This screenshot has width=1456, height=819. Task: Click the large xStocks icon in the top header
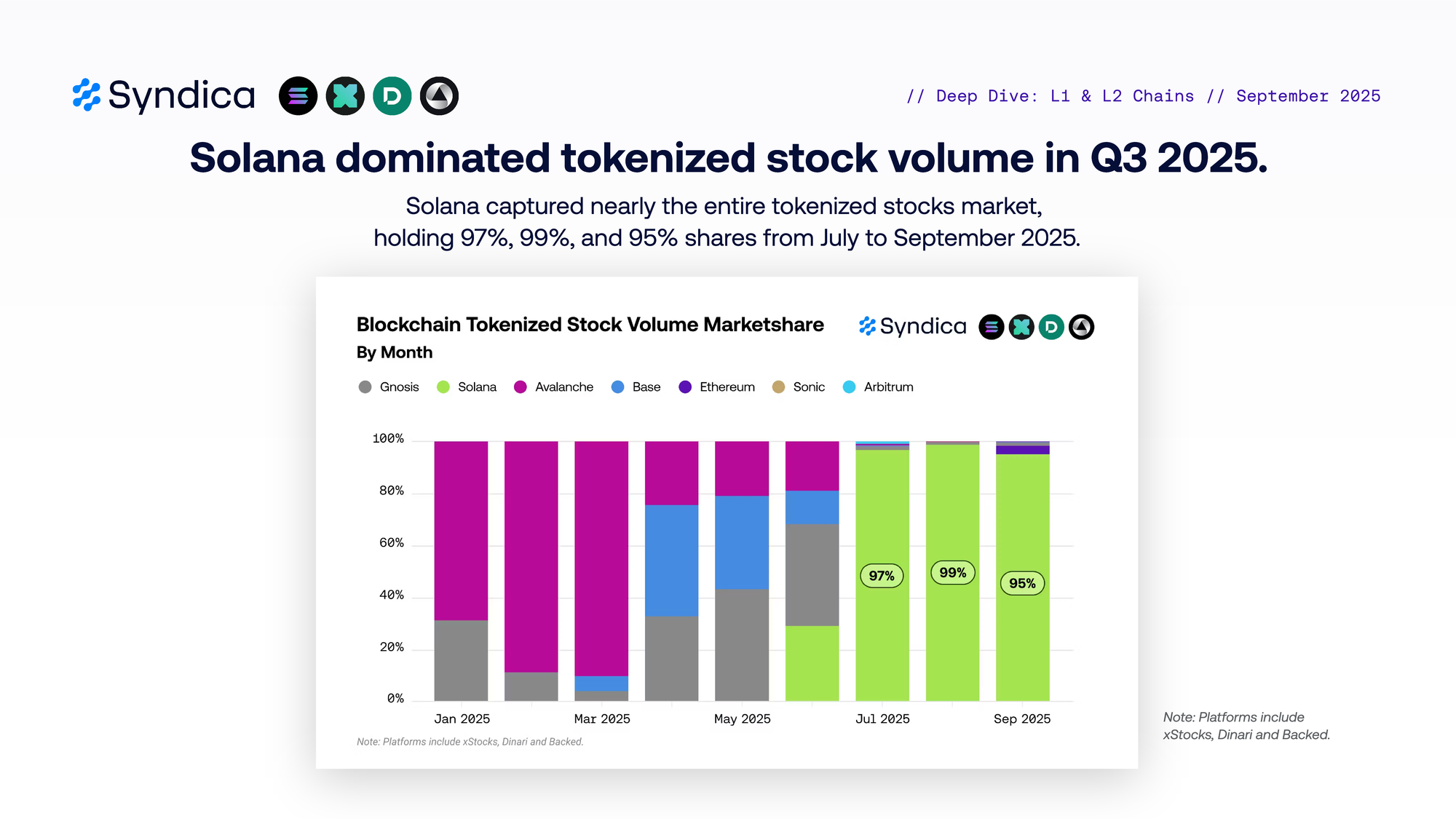tap(345, 96)
